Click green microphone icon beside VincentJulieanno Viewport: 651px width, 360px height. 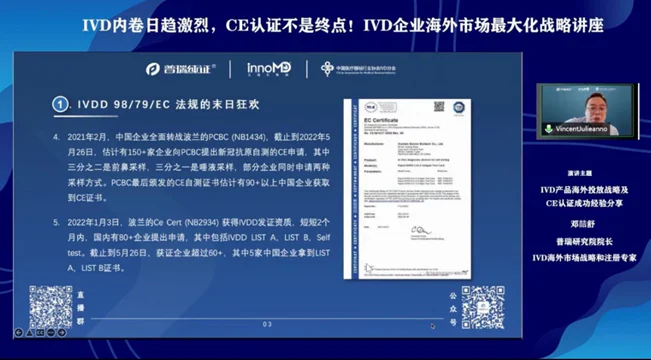point(548,129)
